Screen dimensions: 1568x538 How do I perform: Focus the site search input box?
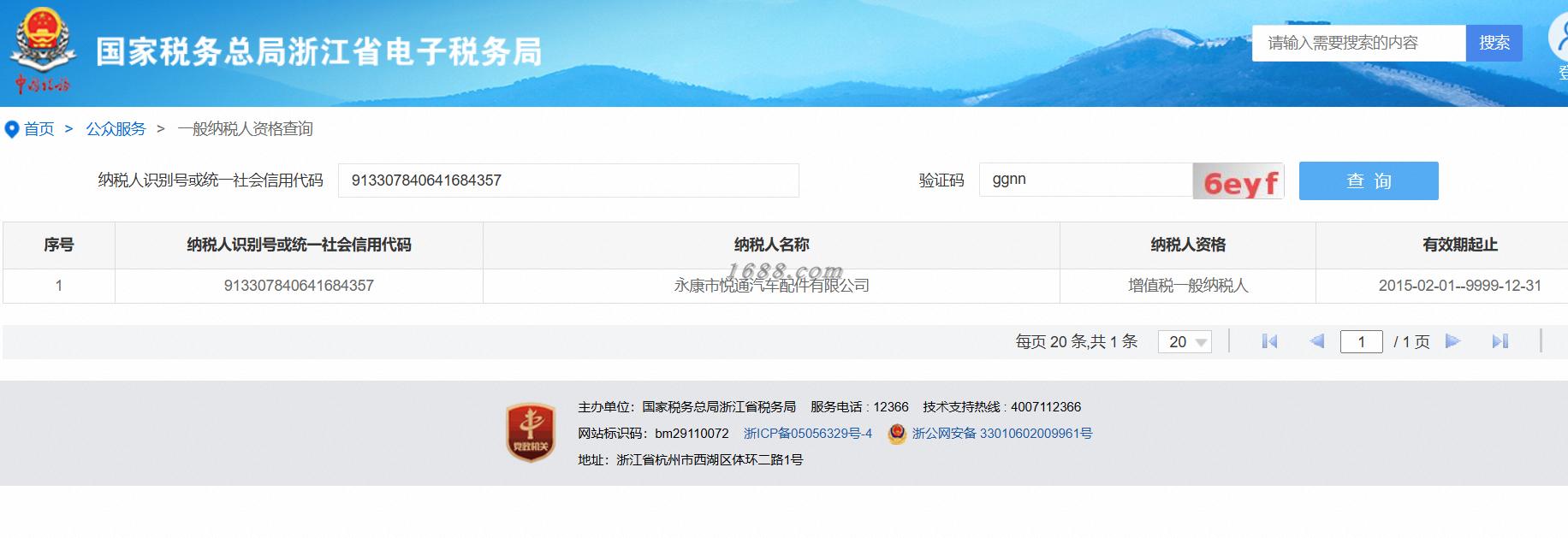coord(1359,43)
